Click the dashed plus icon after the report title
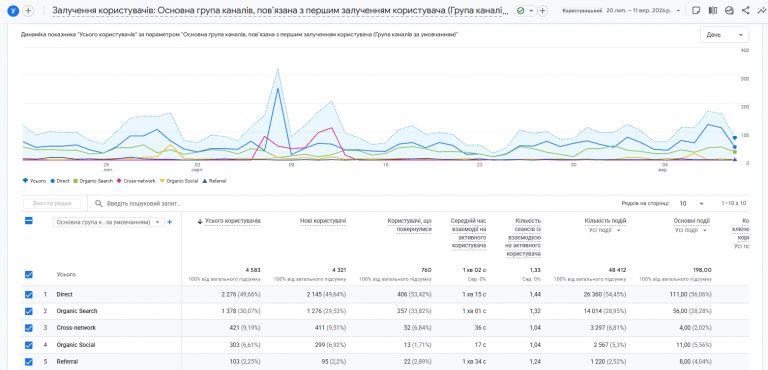The width and height of the screenshot is (768, 370). tap(542, 11)
